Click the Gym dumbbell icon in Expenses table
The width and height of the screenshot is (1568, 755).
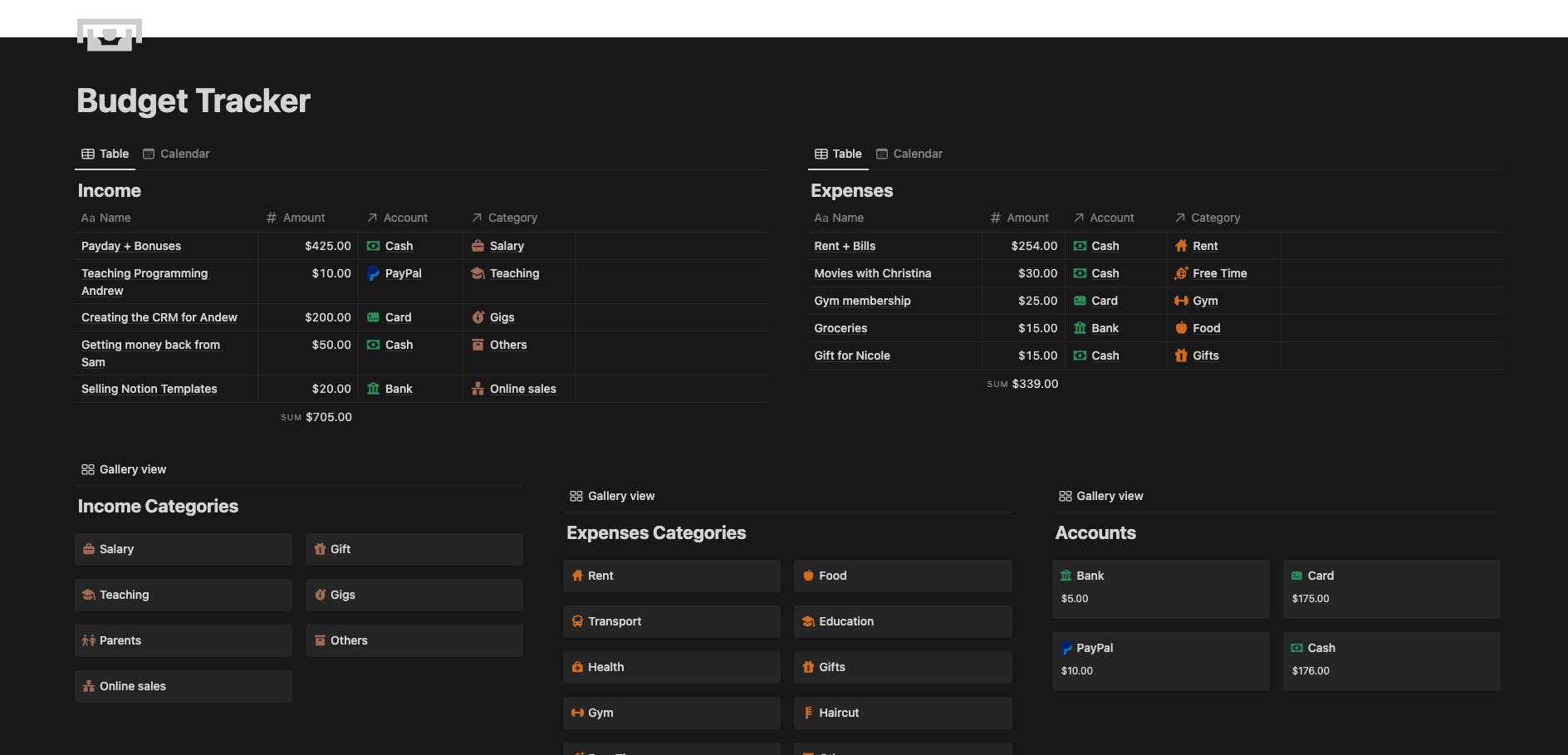[1181, 301]
